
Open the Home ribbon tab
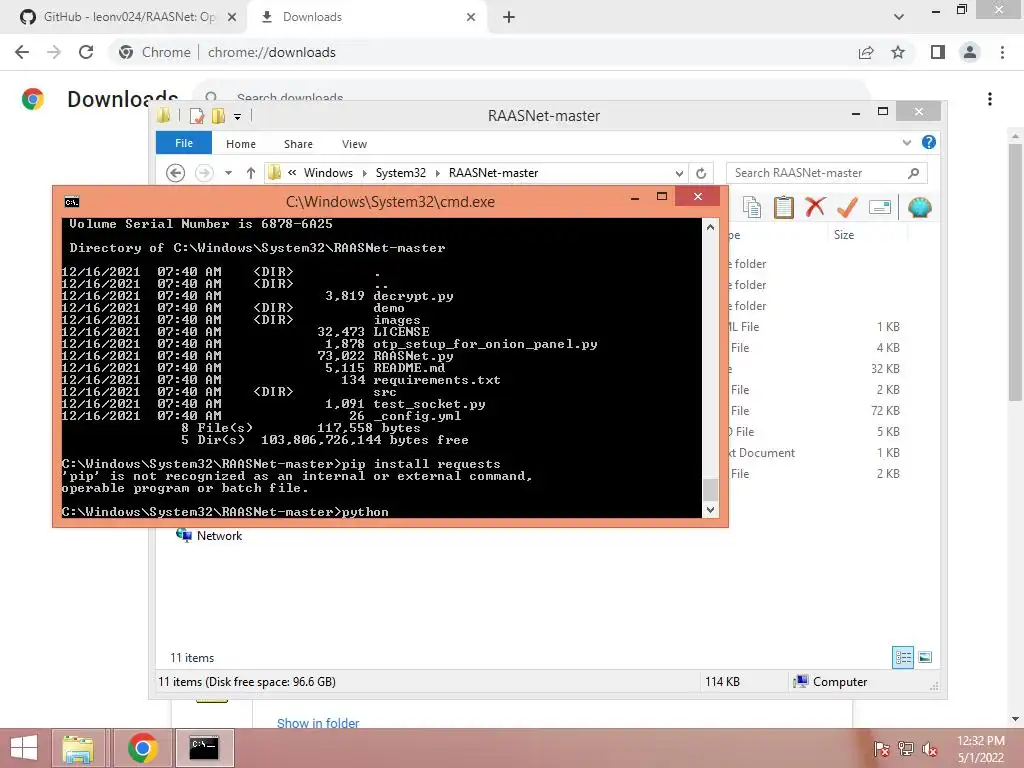240,144
